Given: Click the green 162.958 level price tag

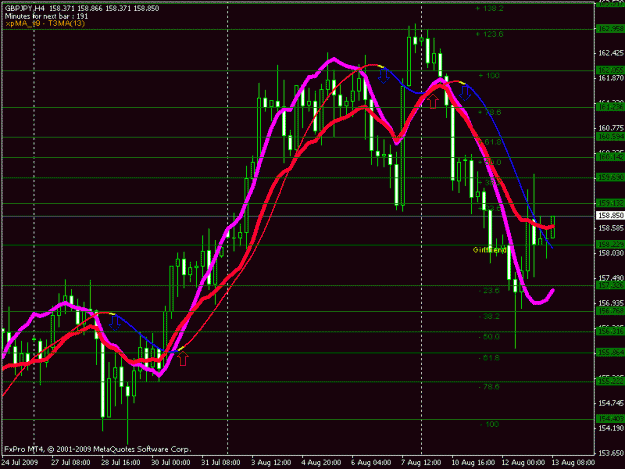Looking at the screenshot, I should (x=610, y=29).
